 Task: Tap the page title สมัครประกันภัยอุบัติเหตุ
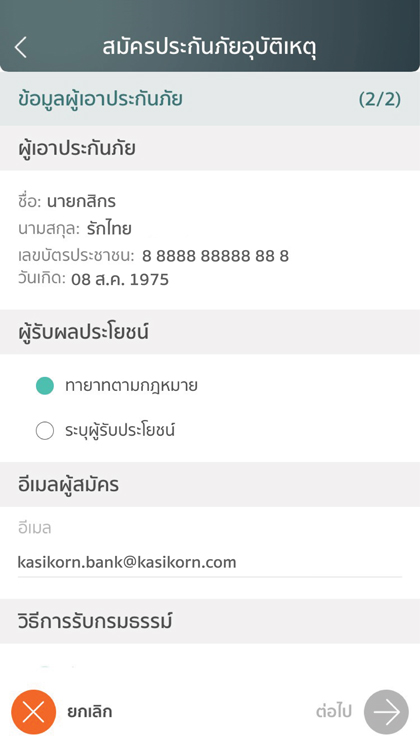point(210,48)
